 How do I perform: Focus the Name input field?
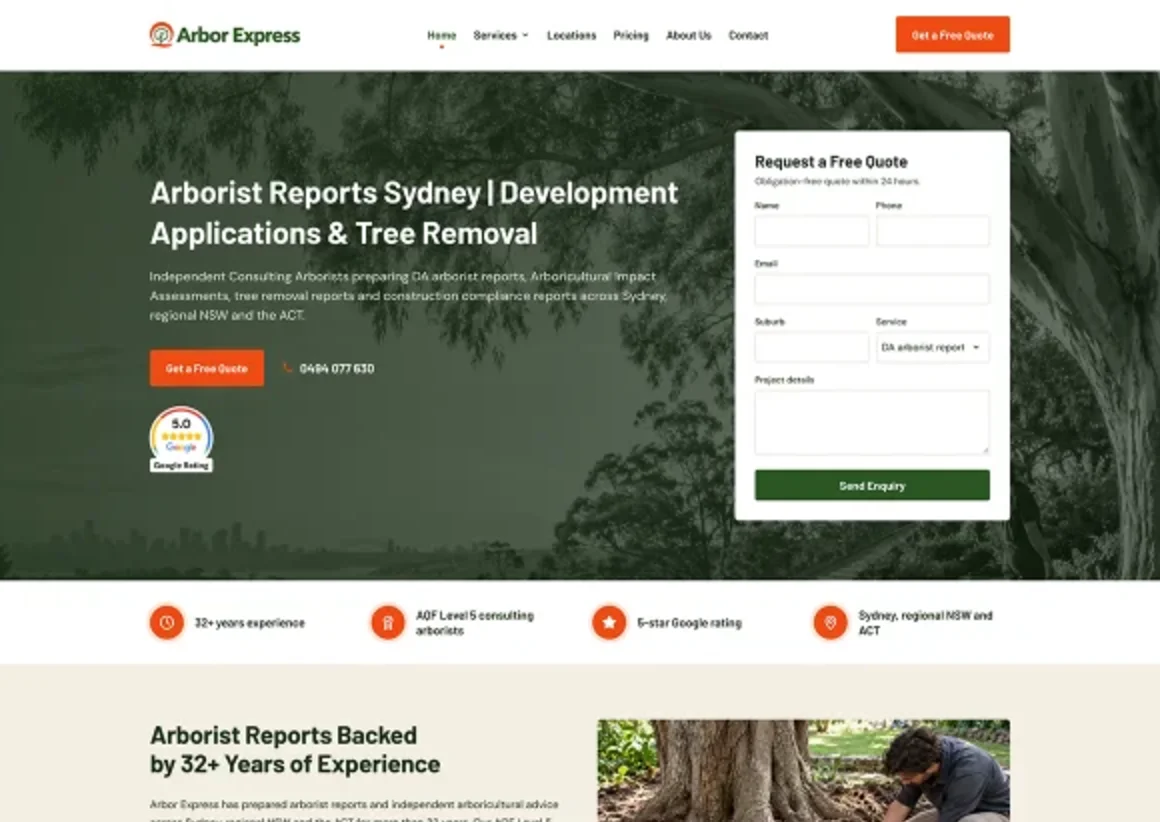pyautogui.click(x=812, y=231)
